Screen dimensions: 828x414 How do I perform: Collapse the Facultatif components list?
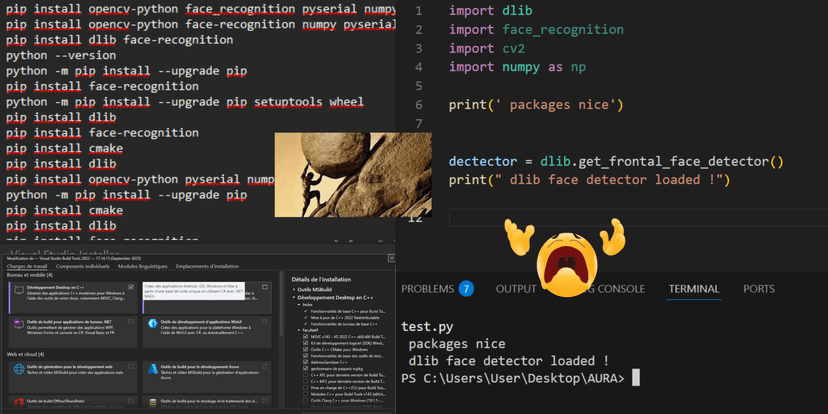(x=300, y=329)
